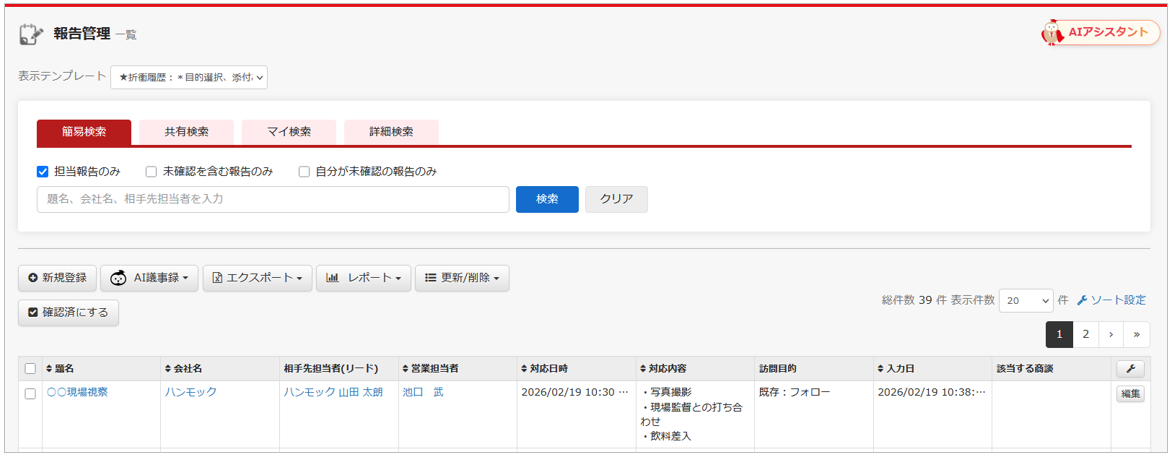Image resolution: width=1173 pixels, height=458 pixels.
Task: Sort by 題名 column arrows
Action: [48, 369]
